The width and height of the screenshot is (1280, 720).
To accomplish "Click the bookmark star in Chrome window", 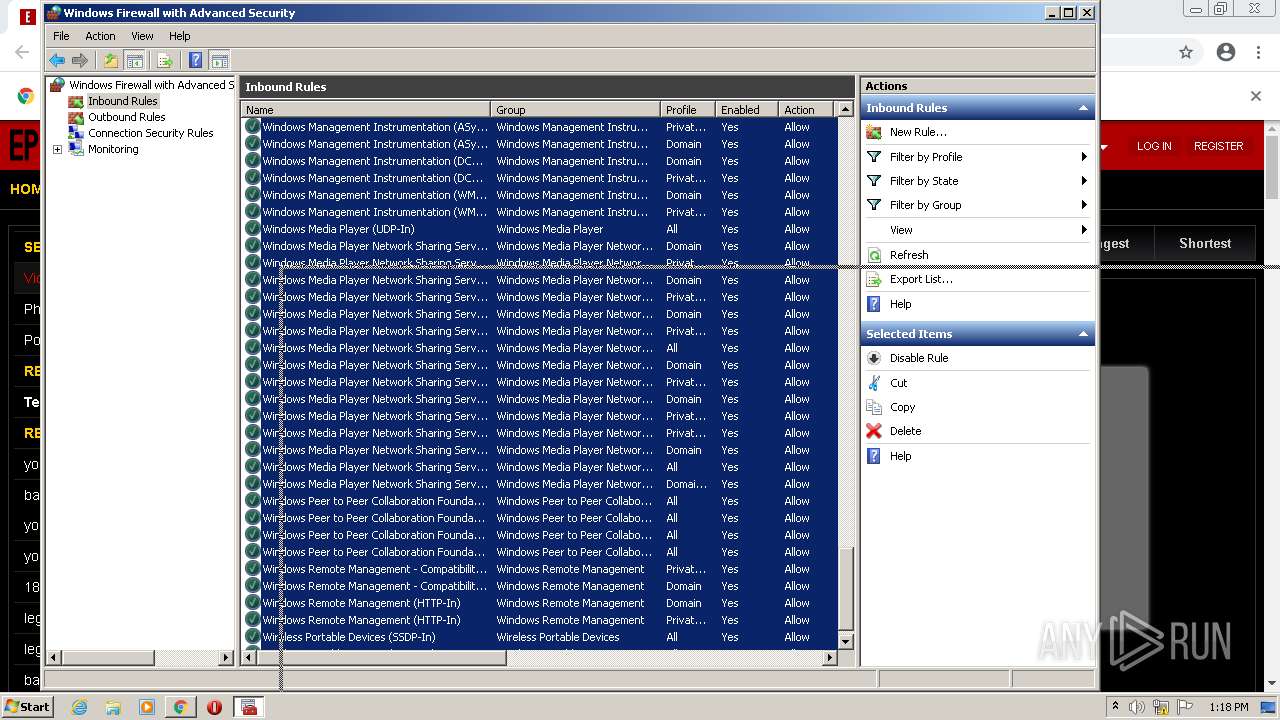I will [1186, 52].
